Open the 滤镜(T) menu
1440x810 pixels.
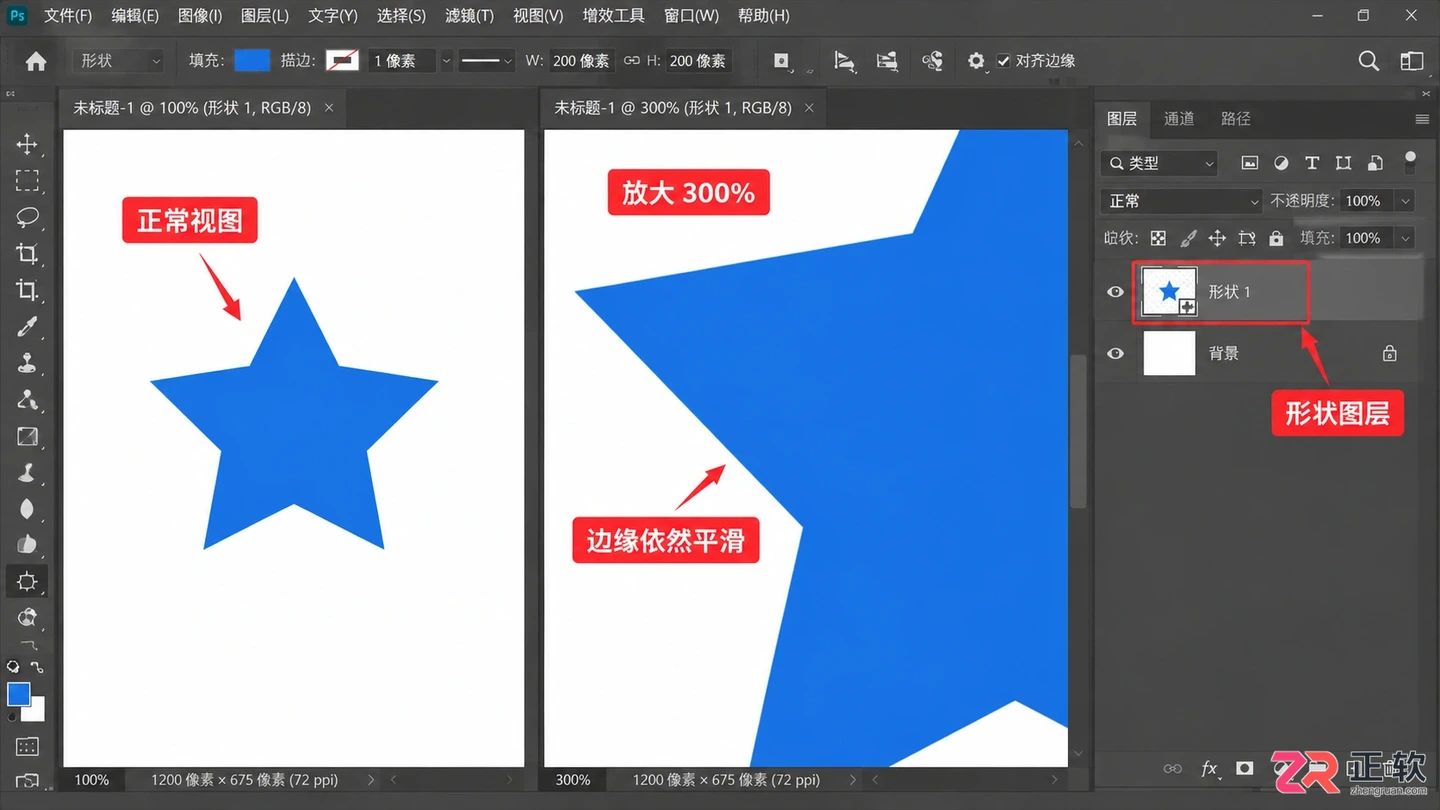pyautogui.click(x=470, y=16)
